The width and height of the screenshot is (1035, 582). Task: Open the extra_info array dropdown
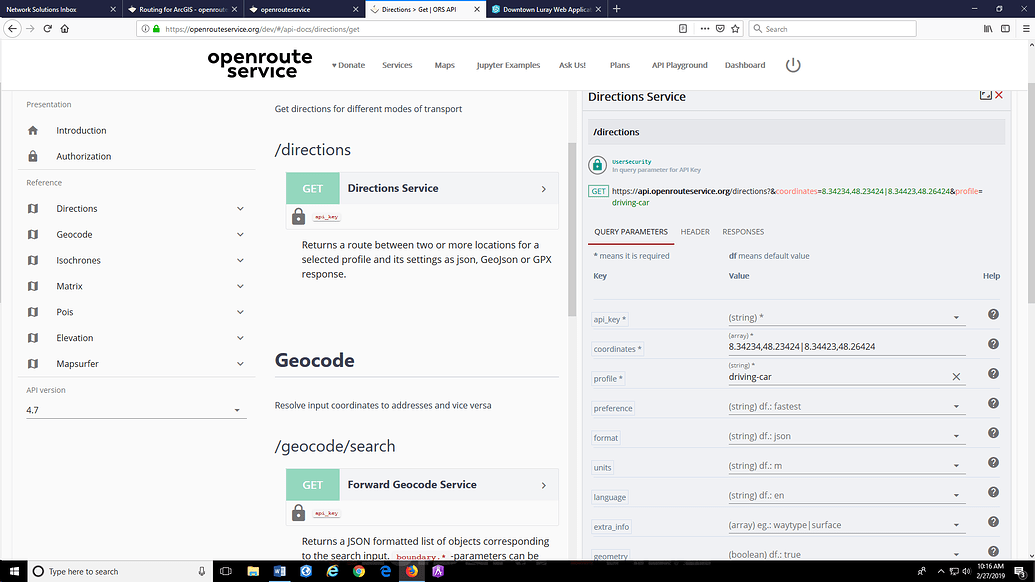click(x=846, y=525)
